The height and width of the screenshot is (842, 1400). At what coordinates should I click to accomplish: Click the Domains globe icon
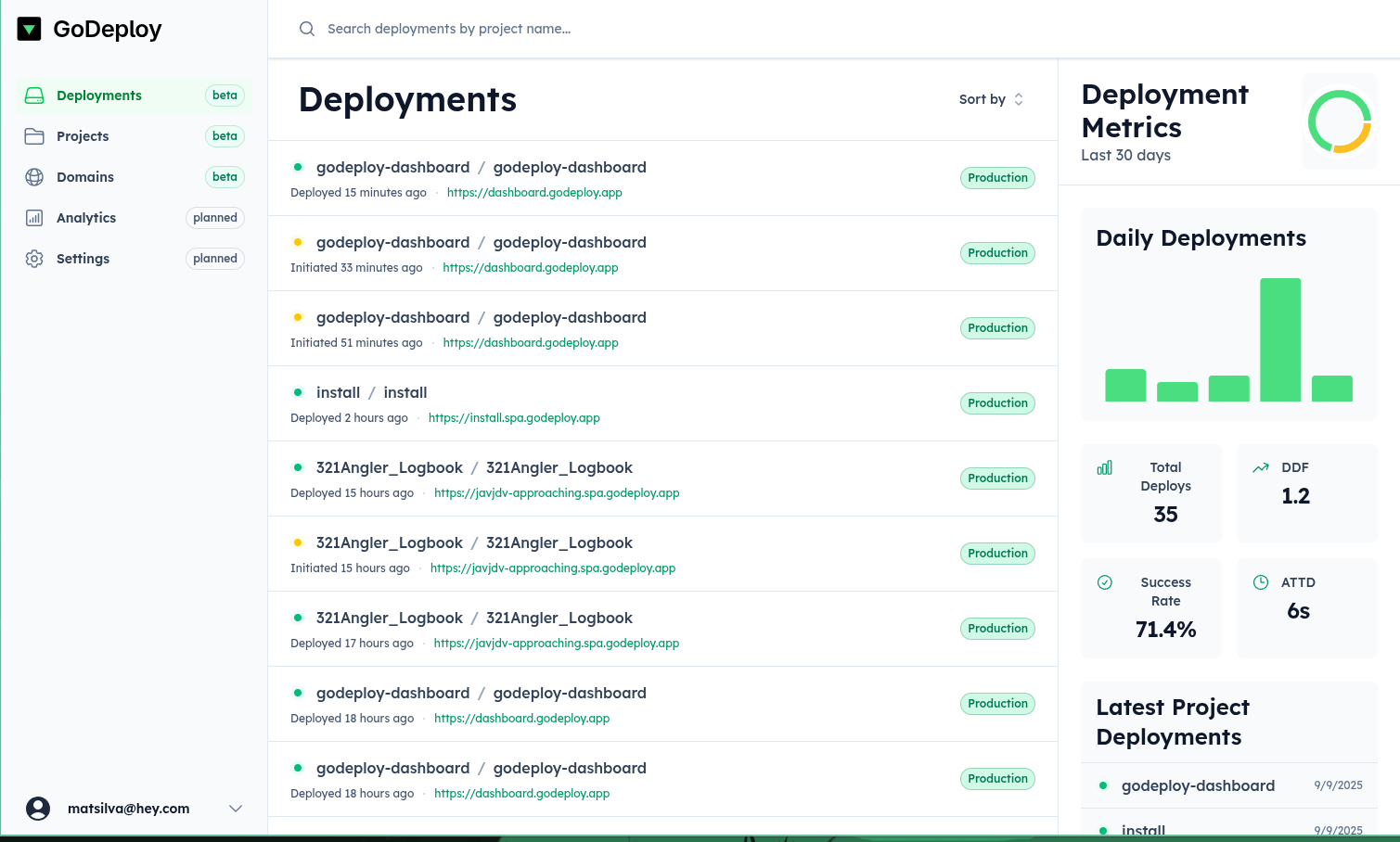pos(34,177)
